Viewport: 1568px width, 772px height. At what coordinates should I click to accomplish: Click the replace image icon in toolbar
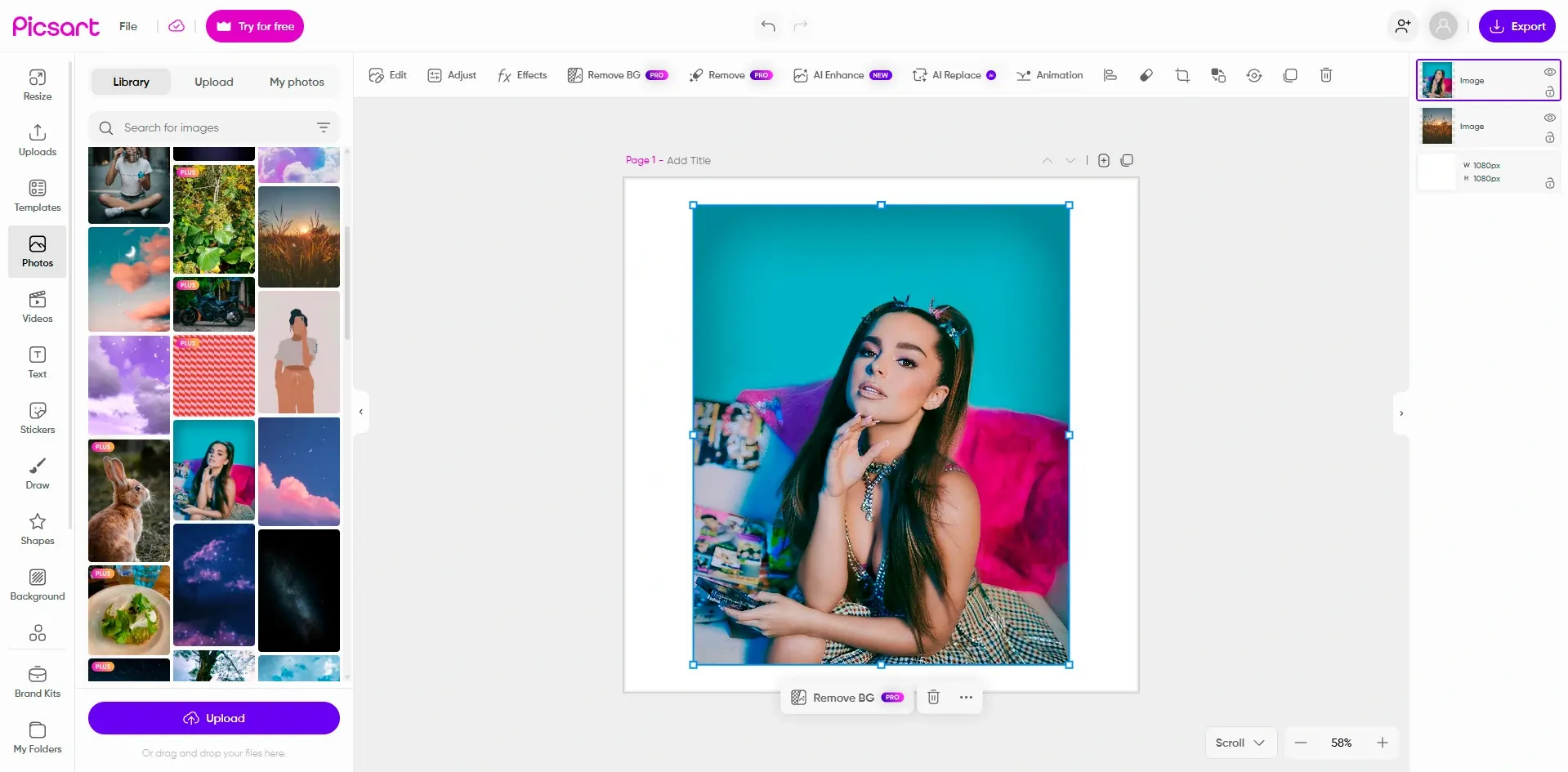(1218, 75)
